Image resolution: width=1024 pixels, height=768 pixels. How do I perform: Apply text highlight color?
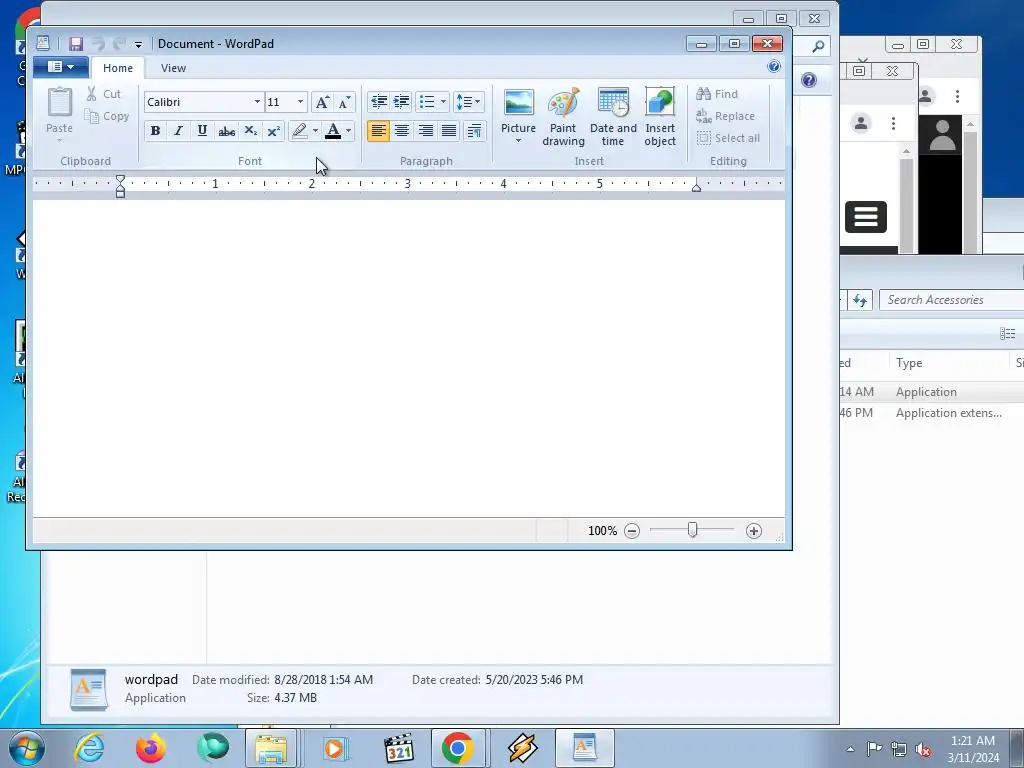(300, 131)
